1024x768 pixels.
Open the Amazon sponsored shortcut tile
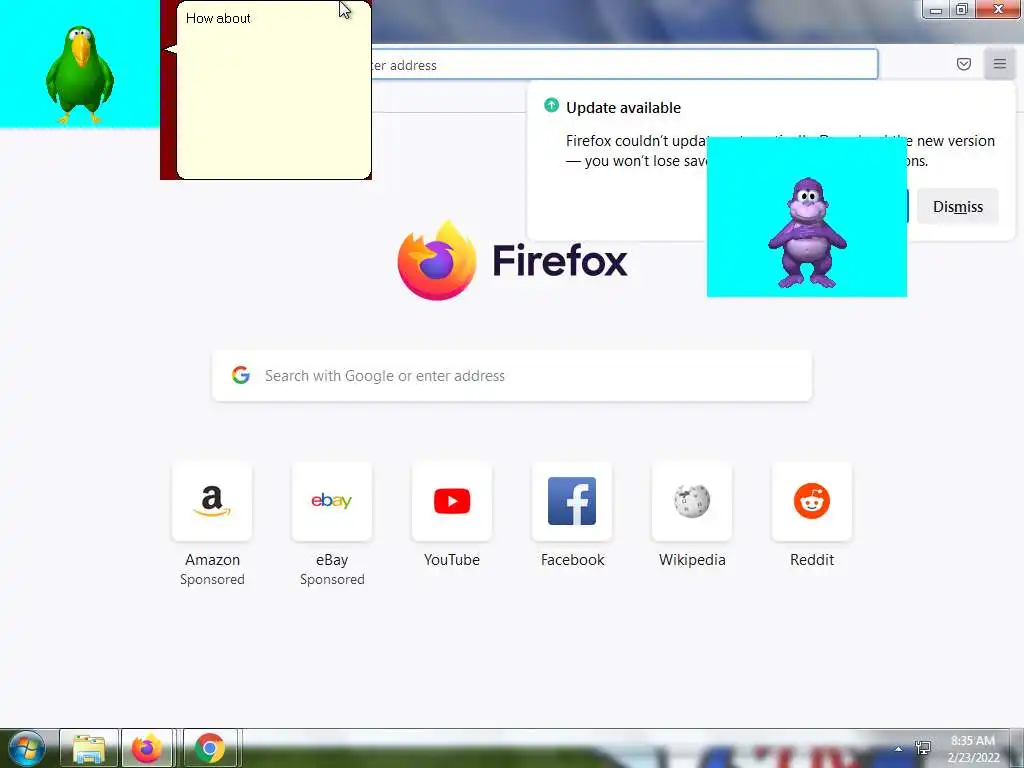point(212,501)
